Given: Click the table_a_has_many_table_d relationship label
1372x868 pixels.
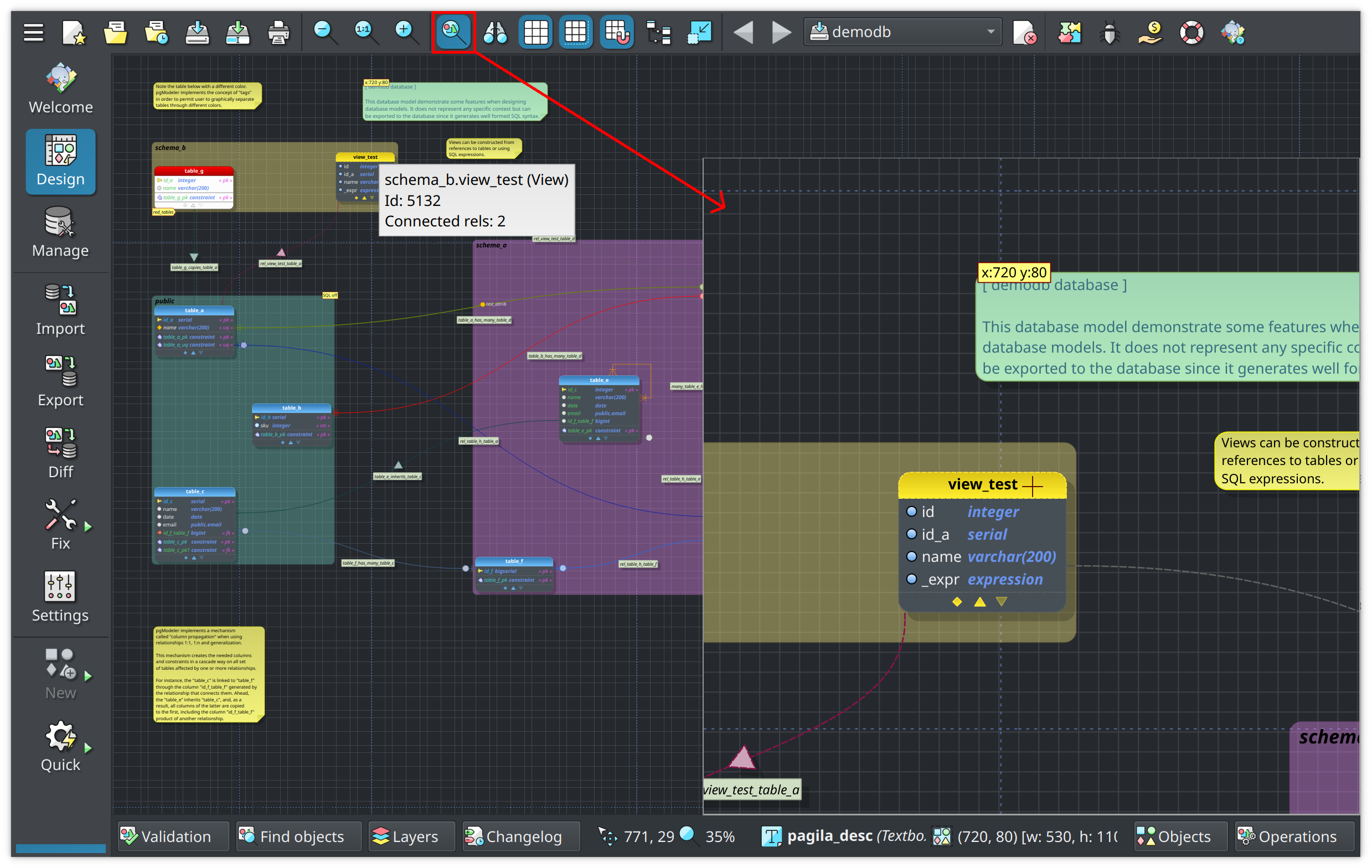Looking at the screenshot, I should pos(484,320).
